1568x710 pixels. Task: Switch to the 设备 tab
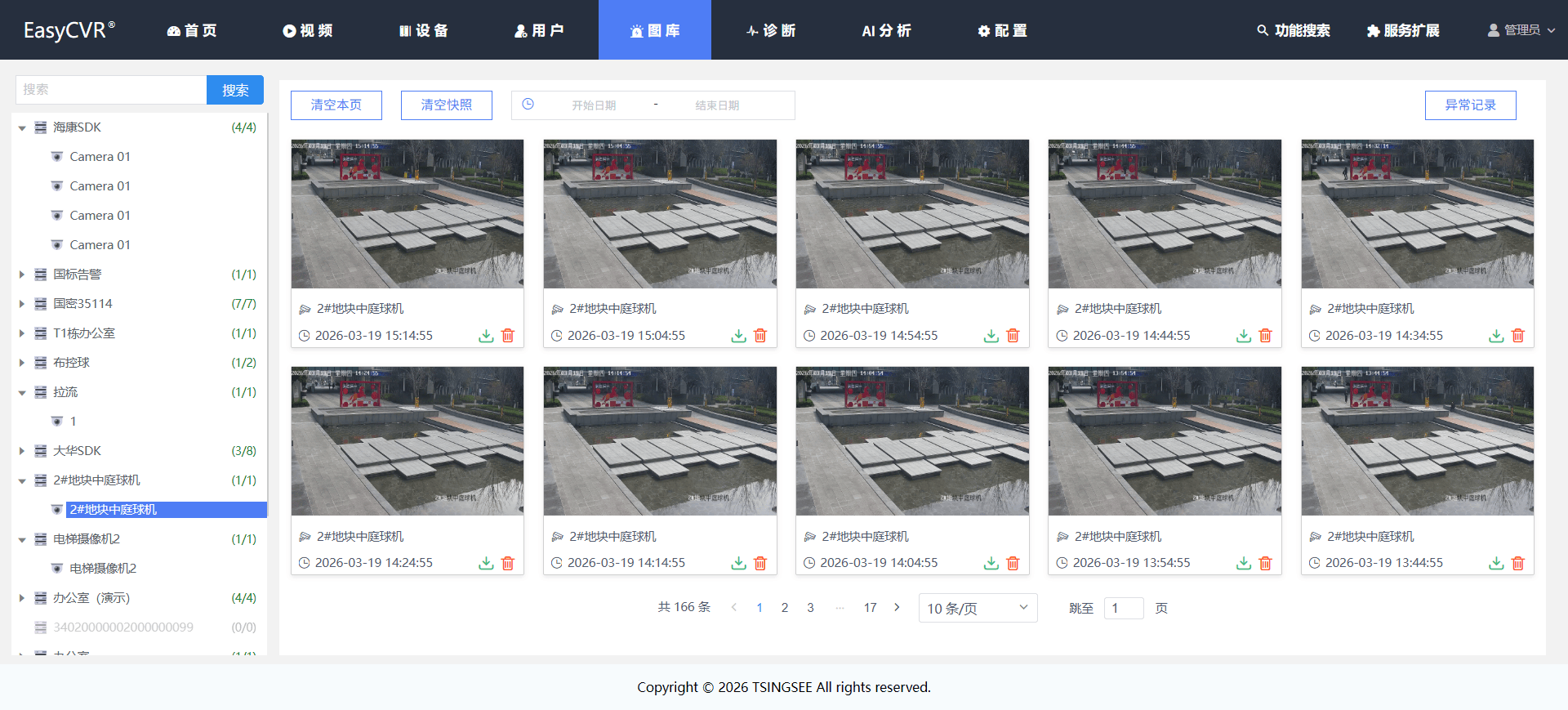pos(424,30)
